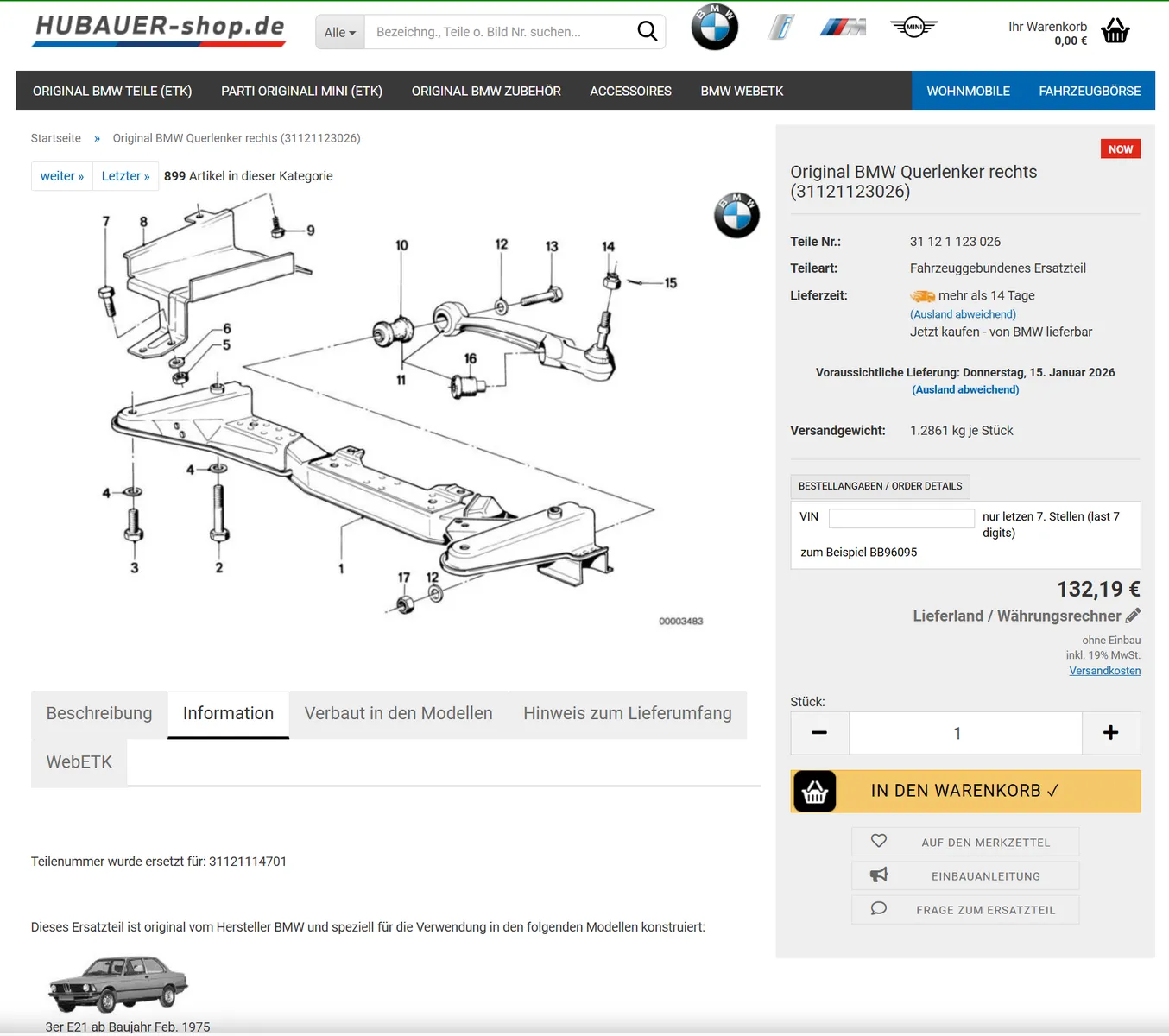
Task: Switch to Verbaut in den Modellen tab
Action: (398, 714)
